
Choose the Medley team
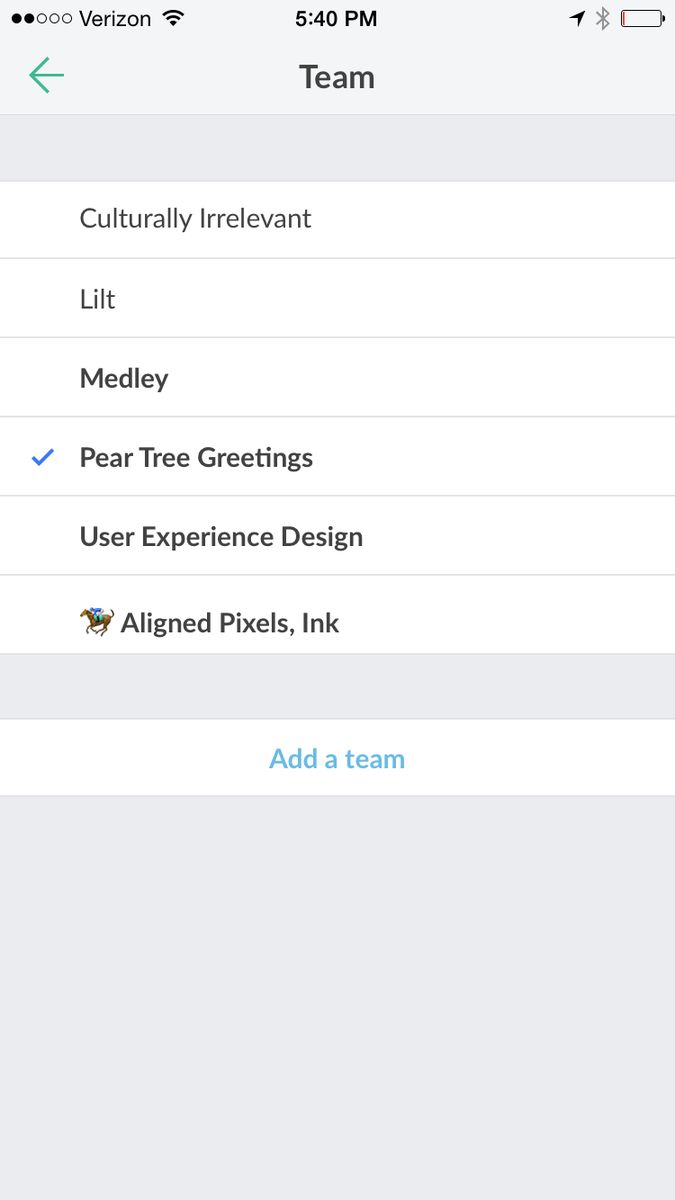click(x=124, y=378)
